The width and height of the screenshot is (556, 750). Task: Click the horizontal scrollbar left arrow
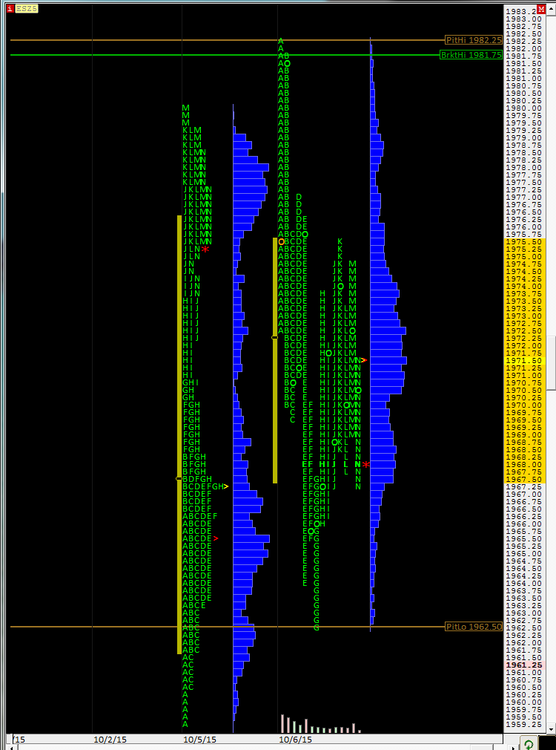coord(11,747)
